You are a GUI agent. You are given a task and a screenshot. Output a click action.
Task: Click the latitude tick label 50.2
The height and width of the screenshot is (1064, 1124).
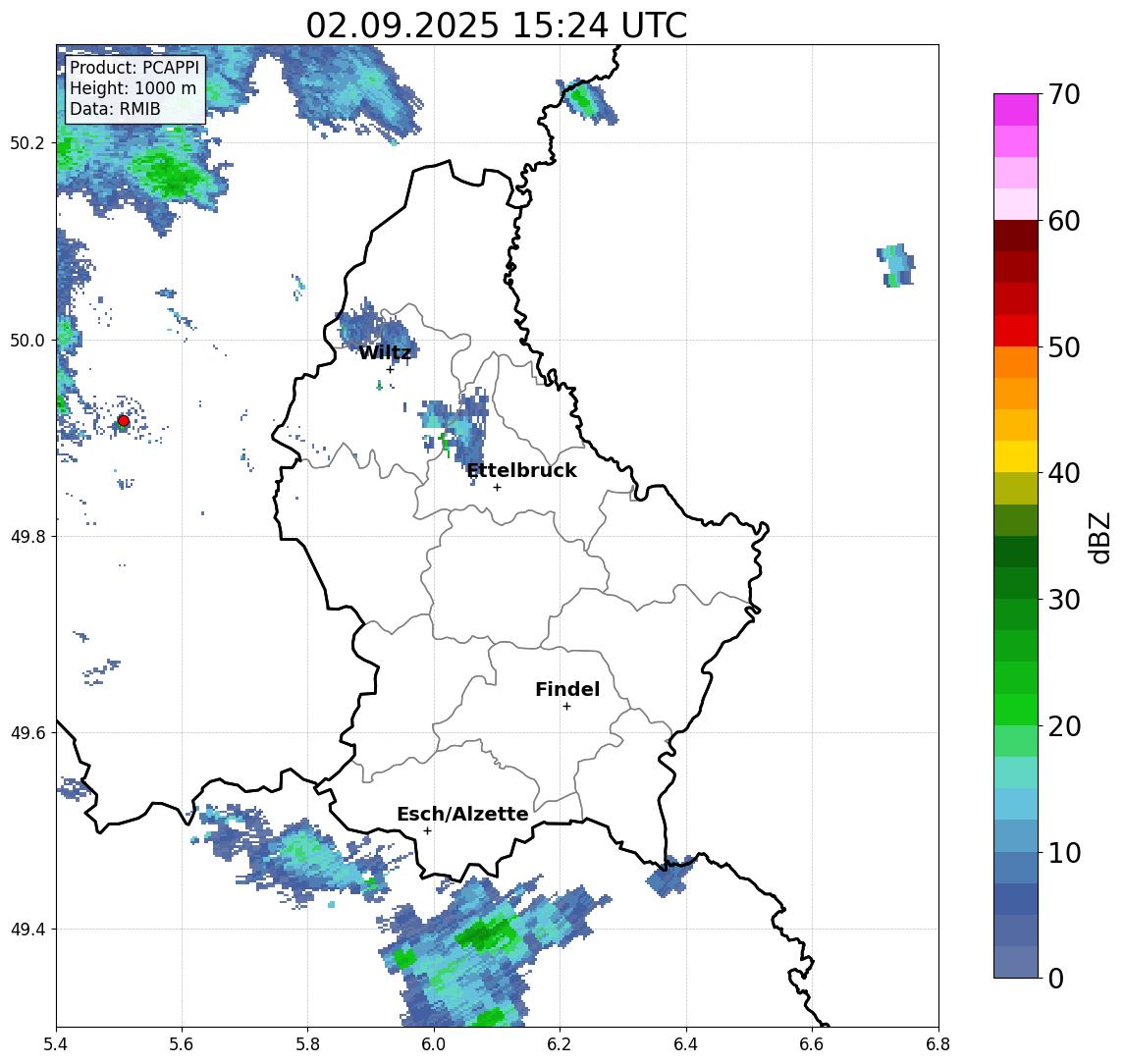pos(27,142)
